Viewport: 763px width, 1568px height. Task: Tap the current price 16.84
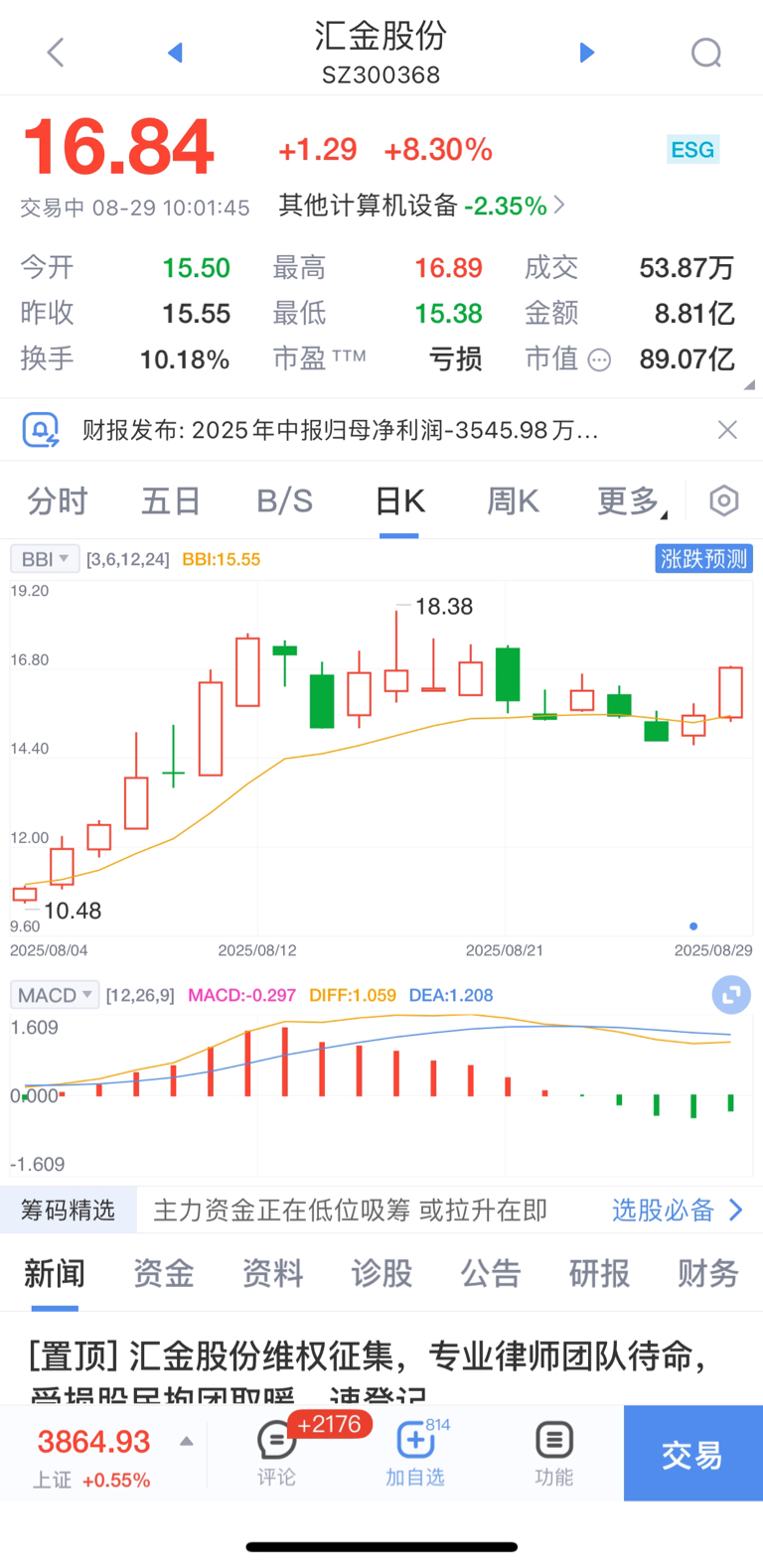tap(118, 148)
